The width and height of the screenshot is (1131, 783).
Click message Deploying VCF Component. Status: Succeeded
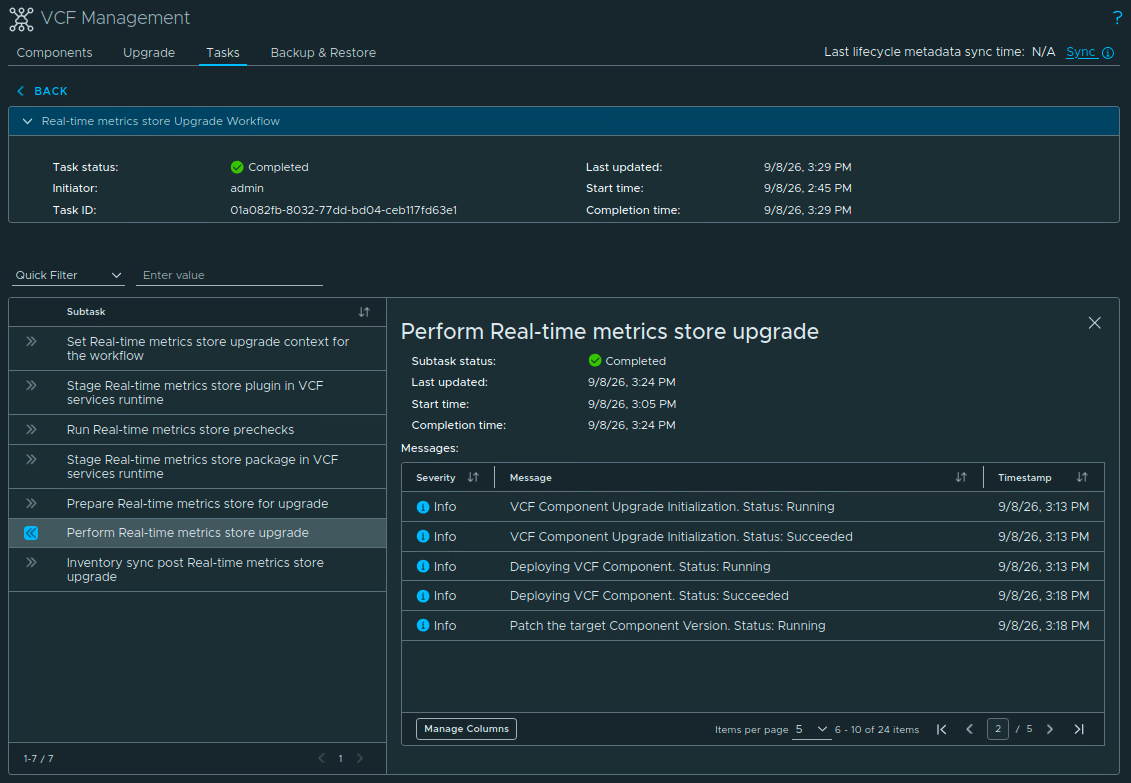(649, 596)
